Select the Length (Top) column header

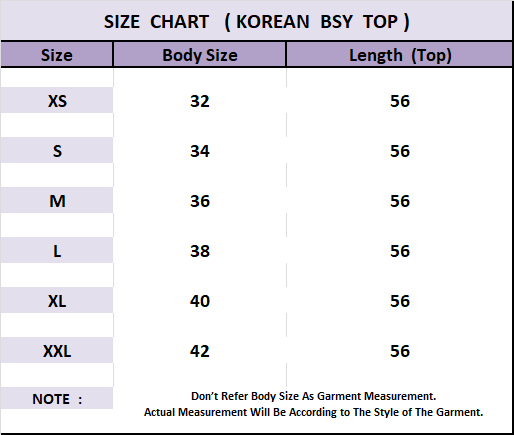(399, 55)
